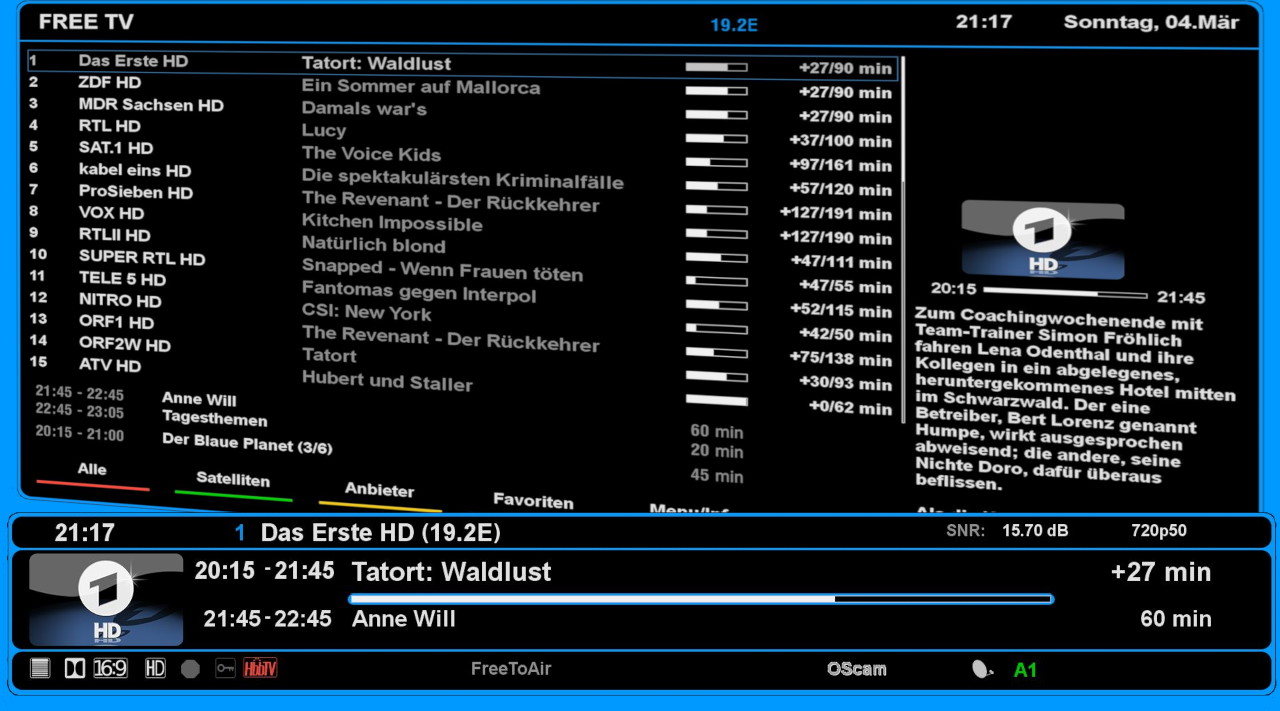Select channel NITRO HD
Image resolution: width=1280 pixels, height=711 pixels.
(x=120, y=300)
